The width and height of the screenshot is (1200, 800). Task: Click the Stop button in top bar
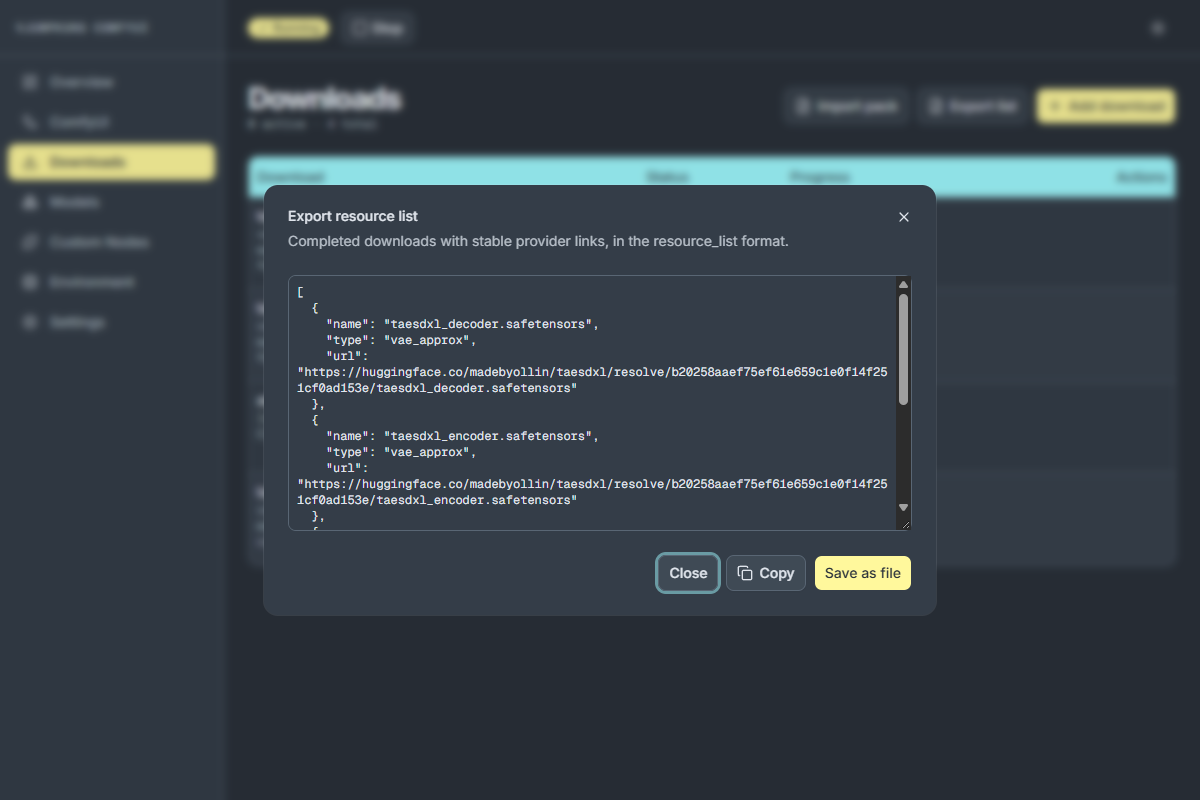[377, 28]
